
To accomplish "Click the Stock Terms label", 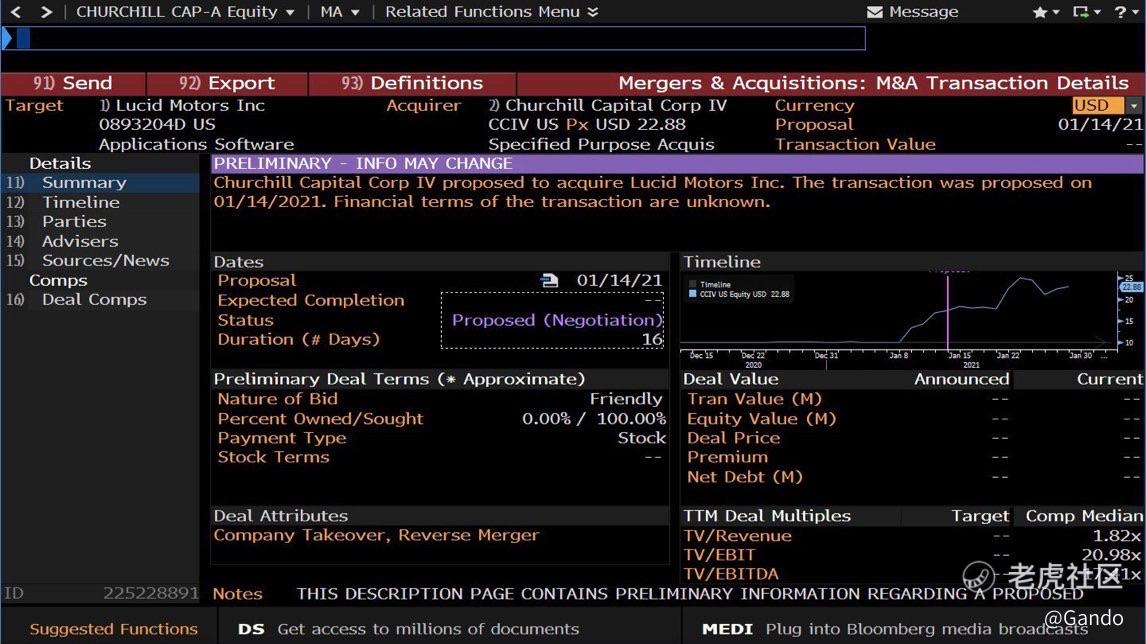I will (x=273, y=458).
